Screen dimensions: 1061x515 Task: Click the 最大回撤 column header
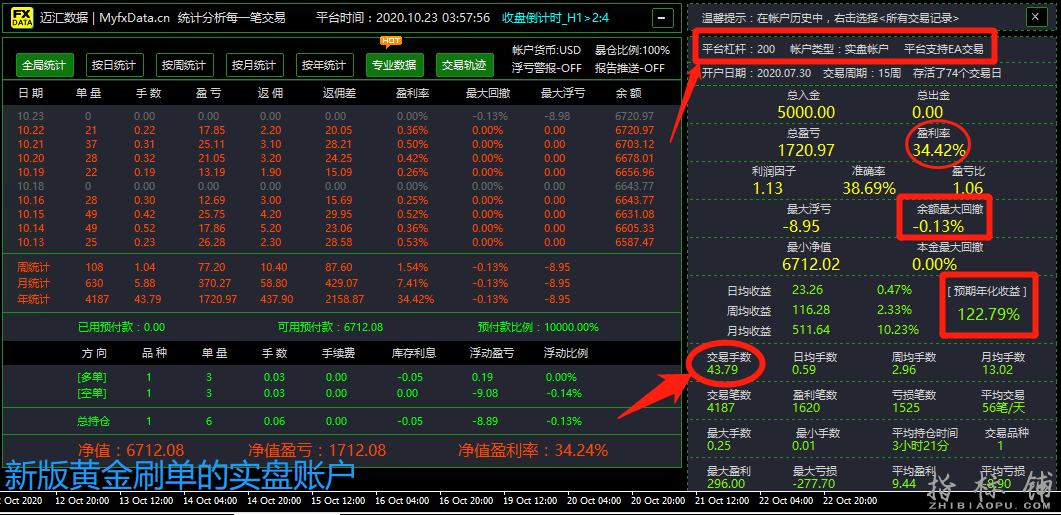487,93
